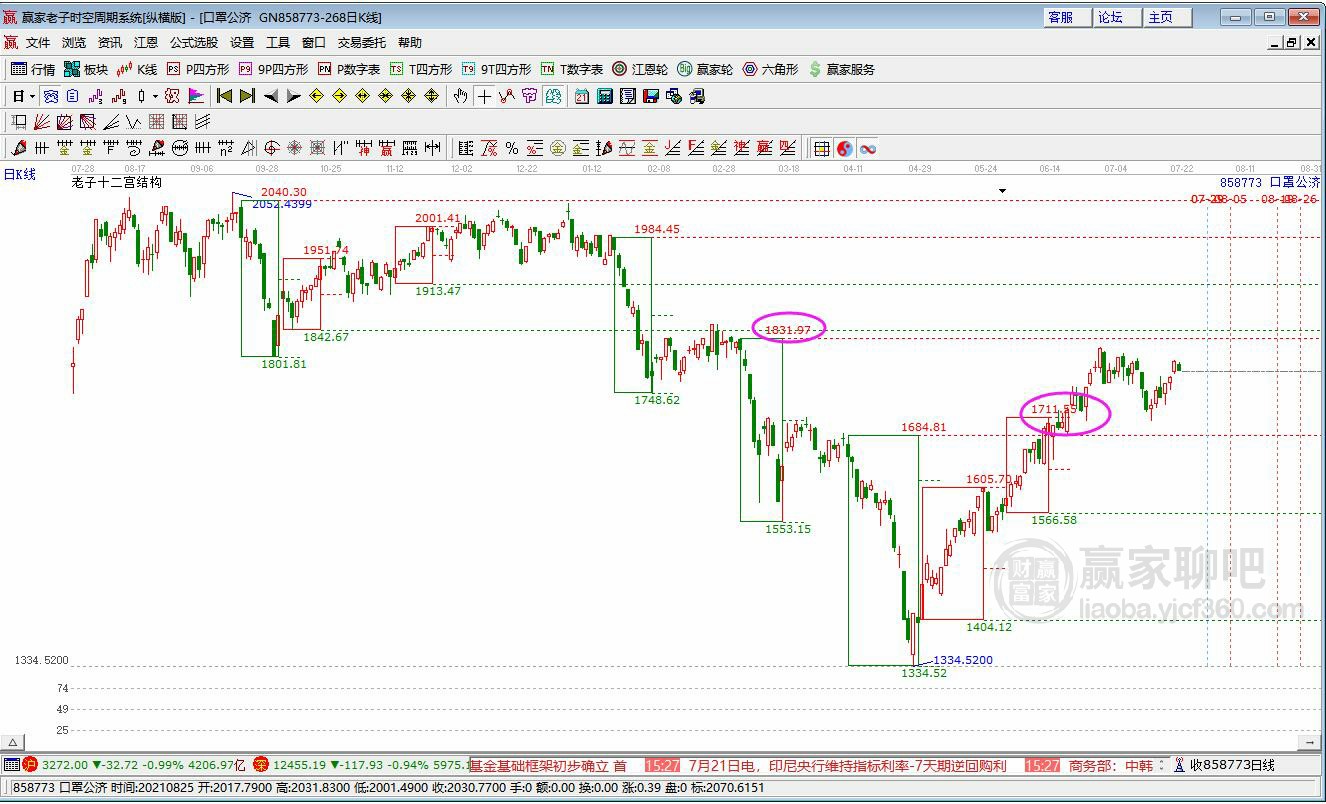Open the 工具 menu
This screenshot has height=804, width=1326.
[278, 42]
